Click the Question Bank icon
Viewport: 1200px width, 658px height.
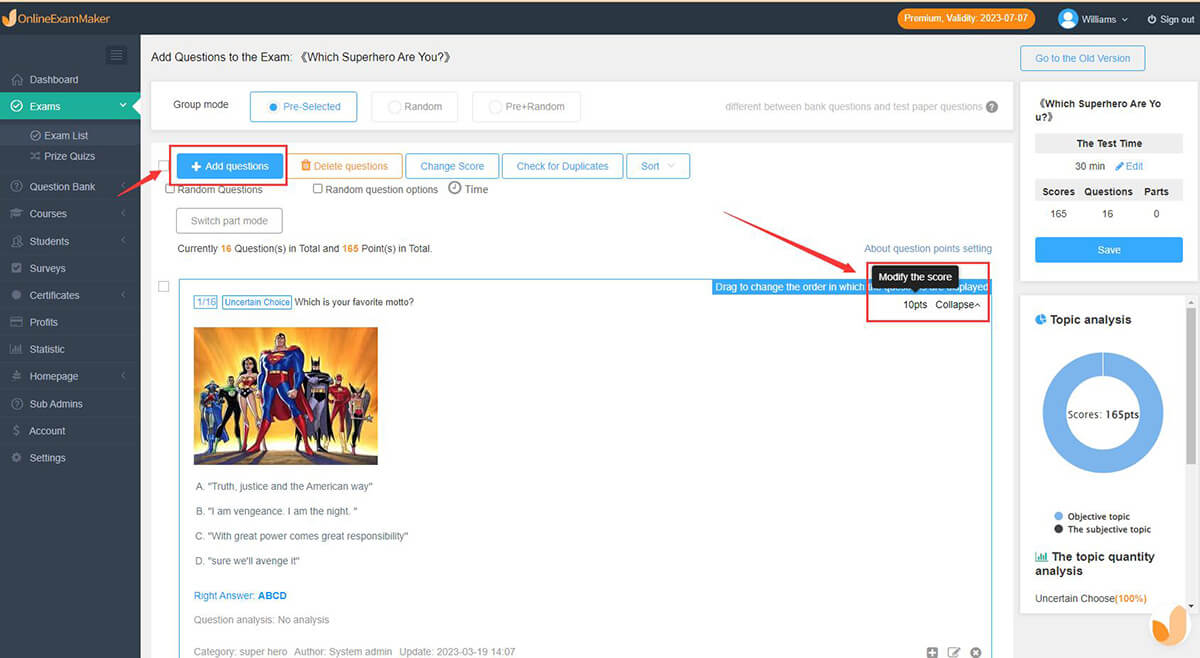coord(17,186)
